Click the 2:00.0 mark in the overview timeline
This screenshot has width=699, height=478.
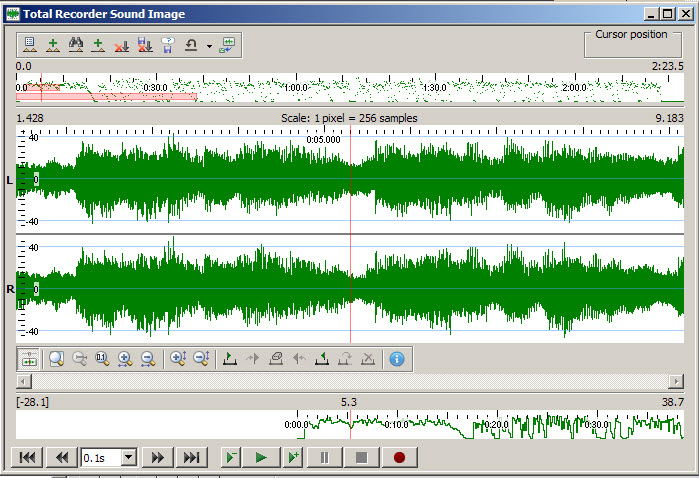pos(574,88)
